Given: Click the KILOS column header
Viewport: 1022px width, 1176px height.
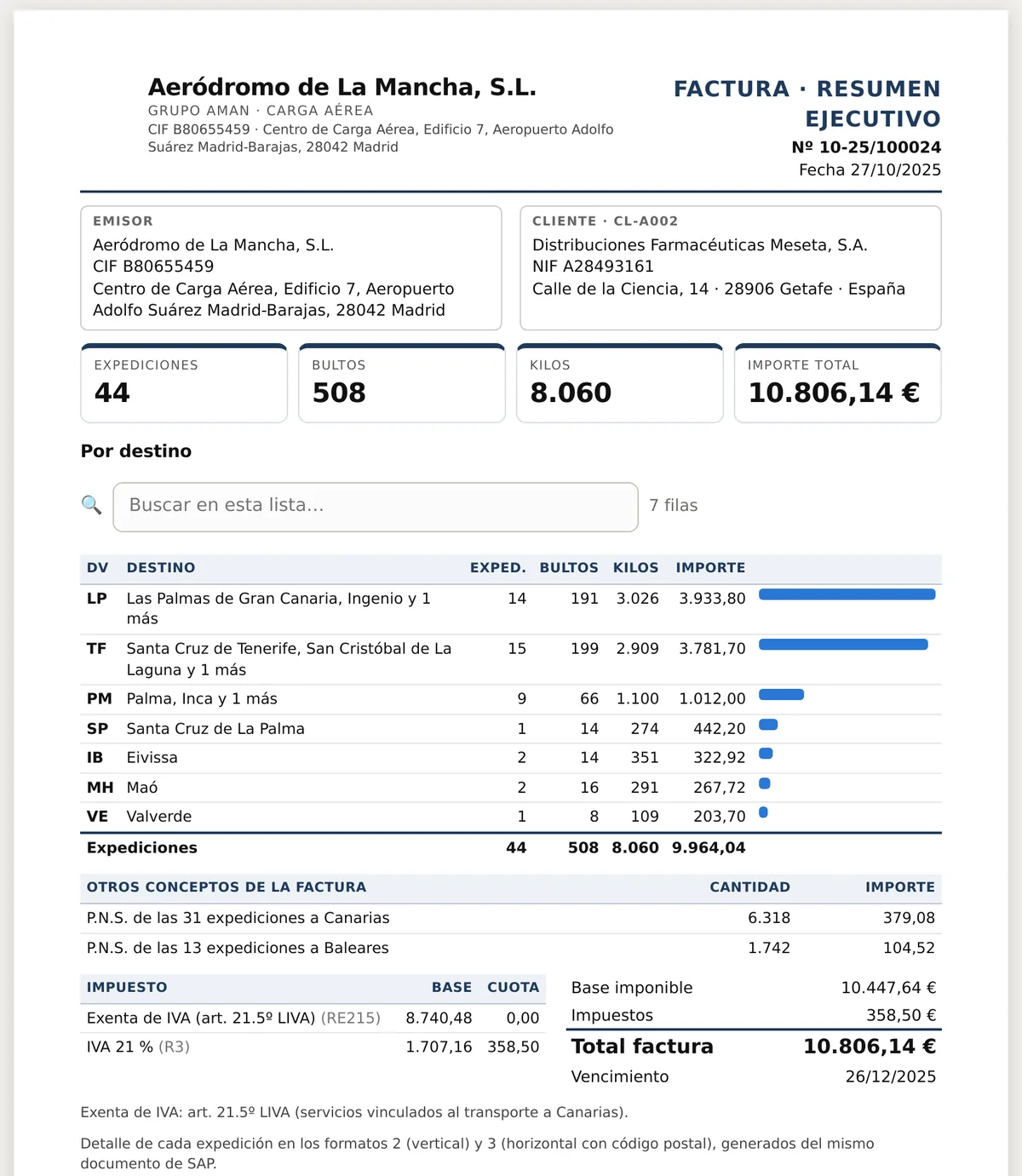Looking at the screenshot, I should point(636,568).
